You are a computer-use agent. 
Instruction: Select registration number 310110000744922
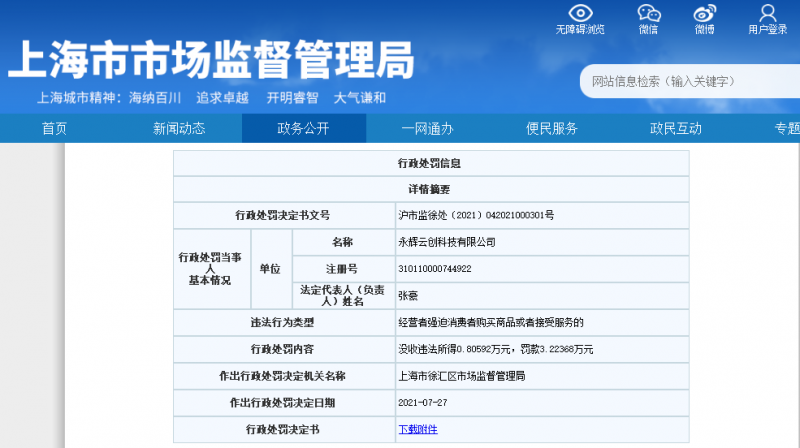(435, 269)
